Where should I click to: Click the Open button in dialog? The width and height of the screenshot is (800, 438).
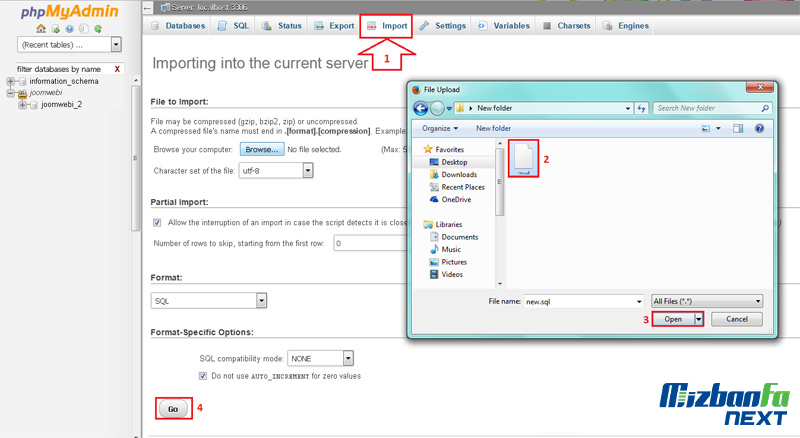pyautogui.click(x=673, y=319)
